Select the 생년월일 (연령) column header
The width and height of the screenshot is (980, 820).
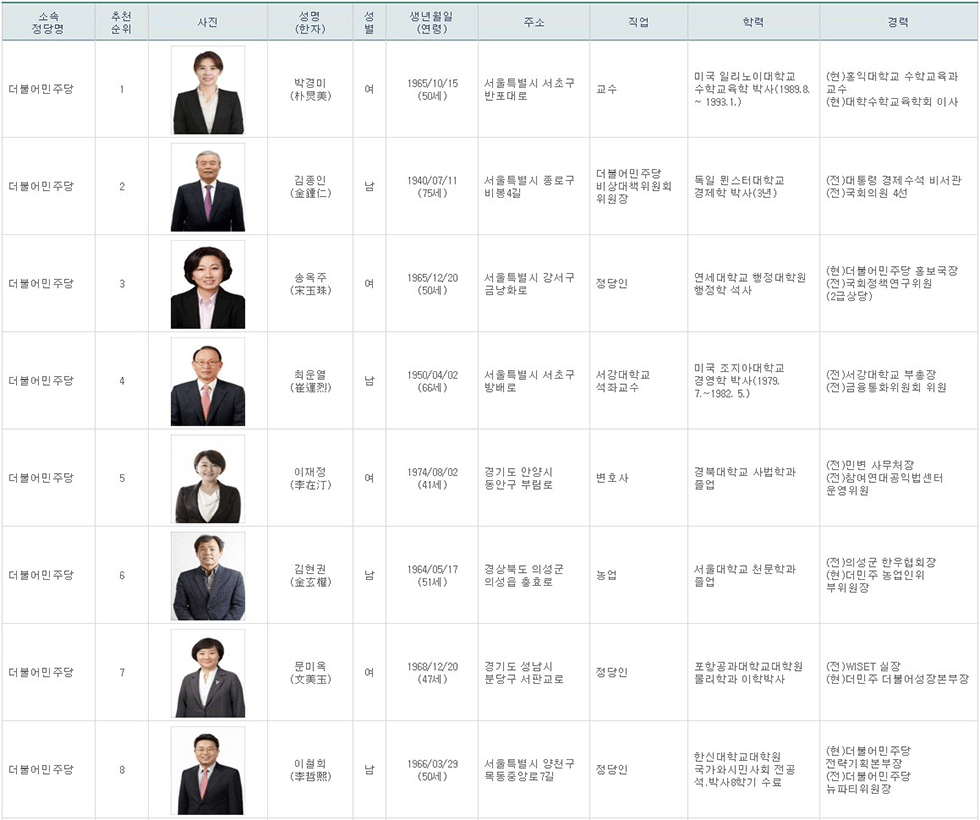[432, 22]
